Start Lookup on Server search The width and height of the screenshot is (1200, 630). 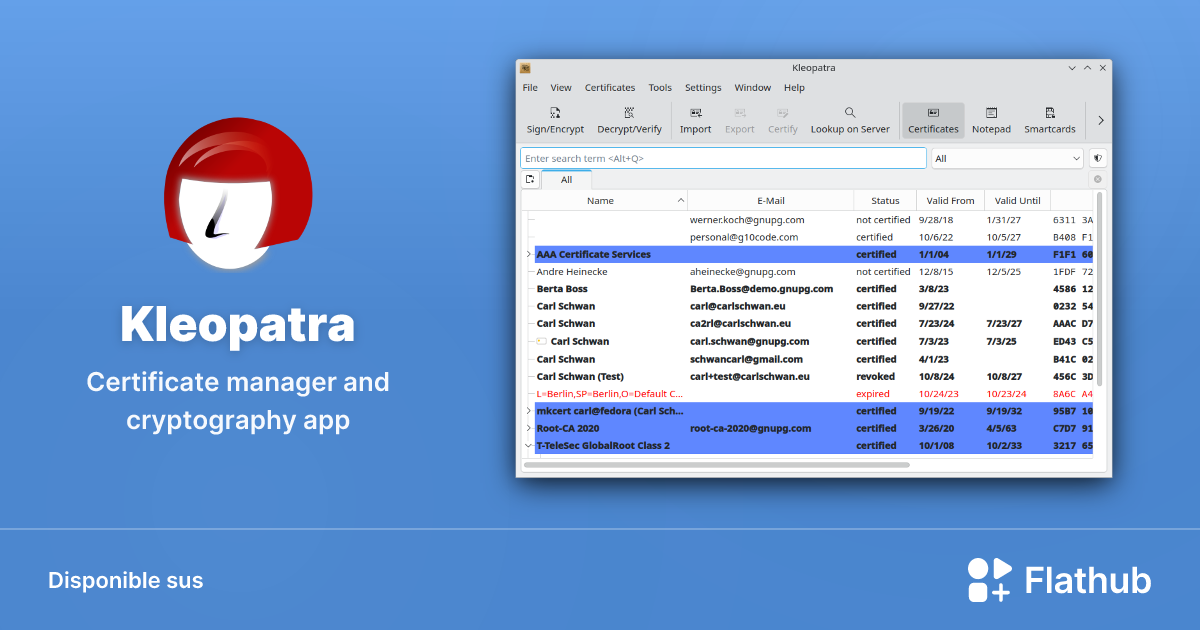tap(849, 120)
